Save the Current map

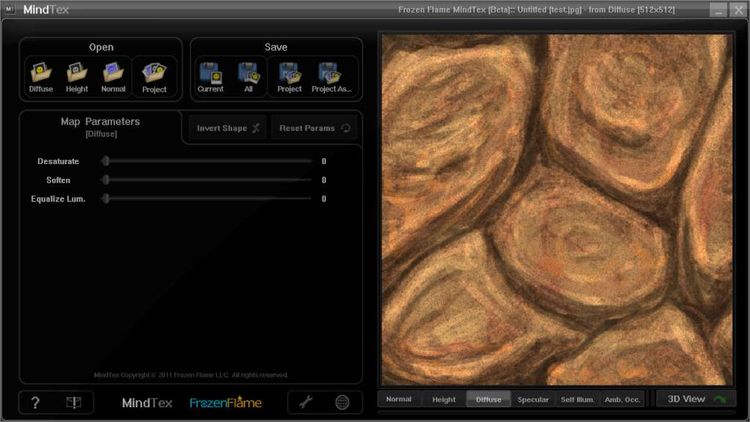210,77
